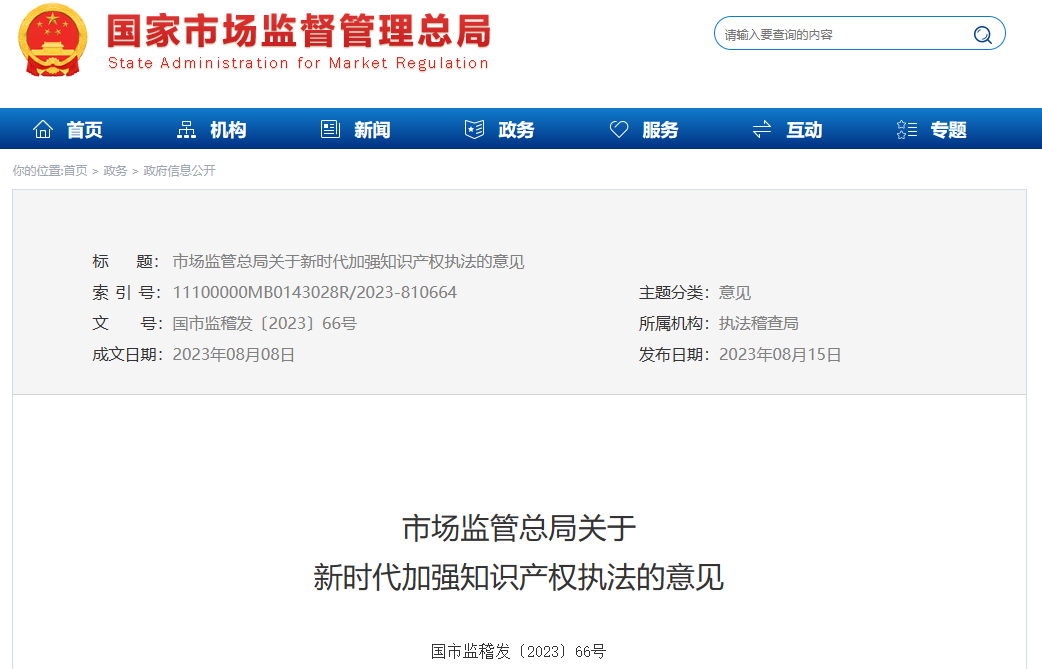
Task: Click the State Administration for Market Regulation text
Action: pos(298,63)
